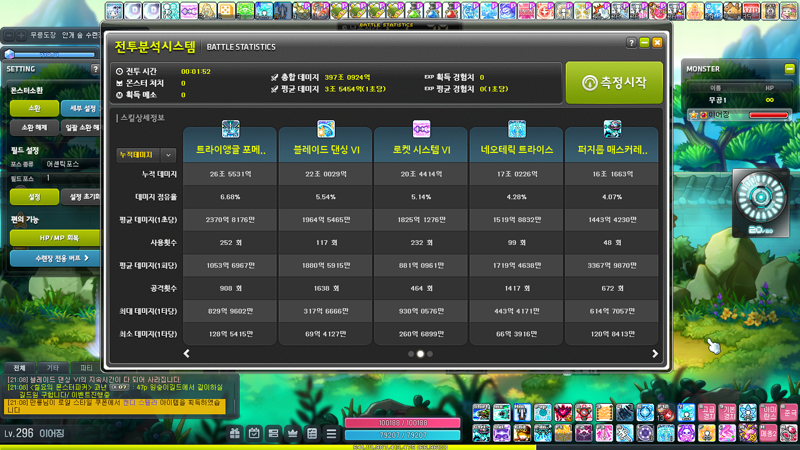Click the 필드포스 input field
800x450 pixels.
(71, 178)
